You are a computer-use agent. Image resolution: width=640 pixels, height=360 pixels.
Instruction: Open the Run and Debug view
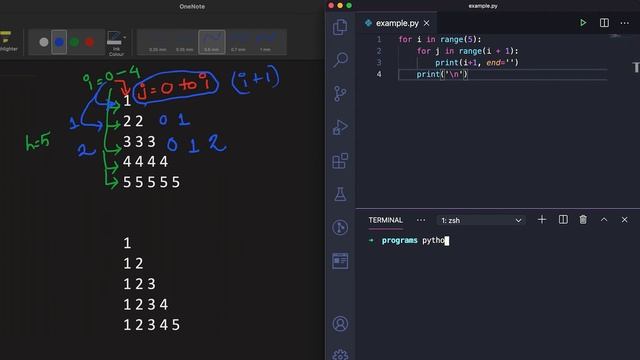pos(340,127)
